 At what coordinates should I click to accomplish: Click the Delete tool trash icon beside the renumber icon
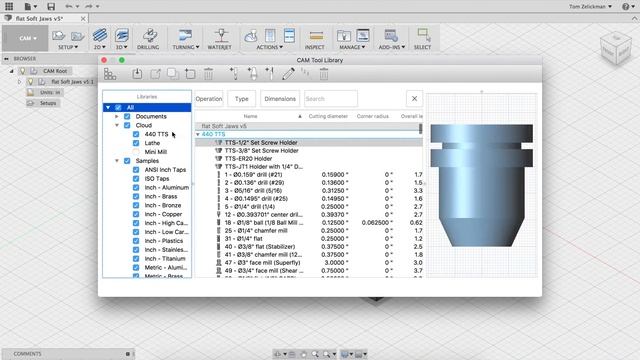click(x=324, y=74)
